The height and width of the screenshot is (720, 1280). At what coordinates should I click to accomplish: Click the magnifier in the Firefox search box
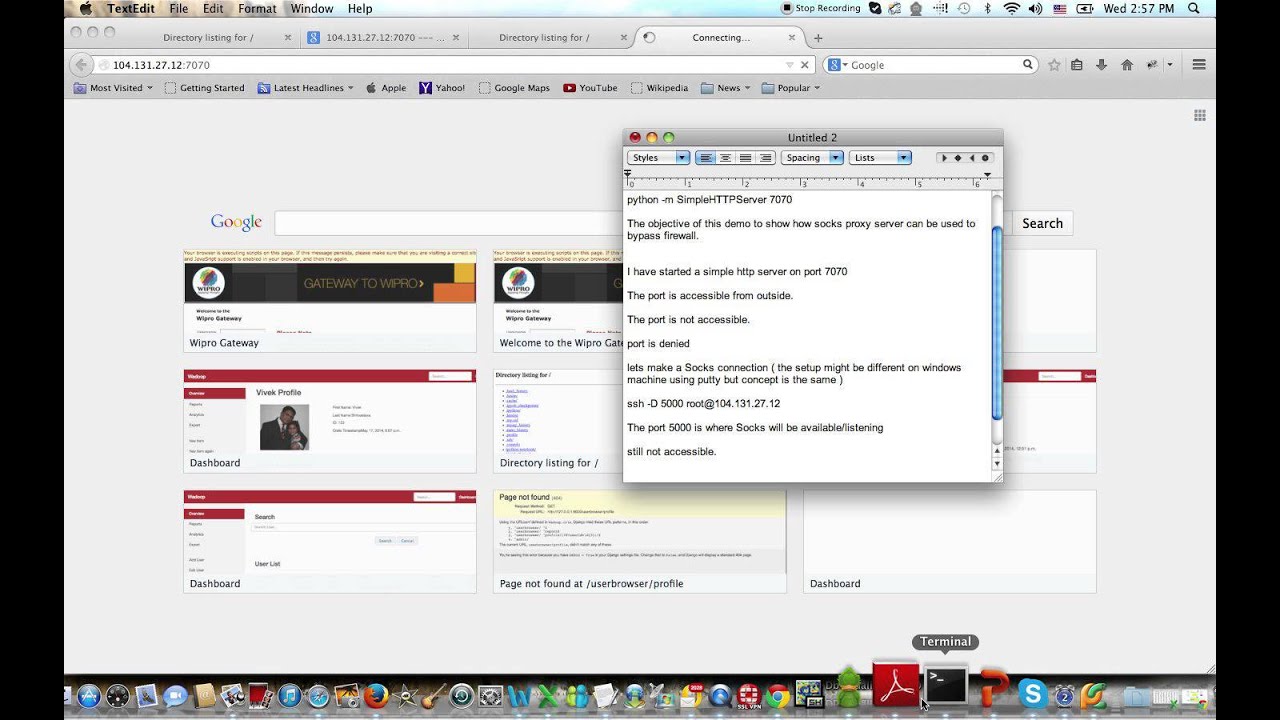pos(1027,65)
